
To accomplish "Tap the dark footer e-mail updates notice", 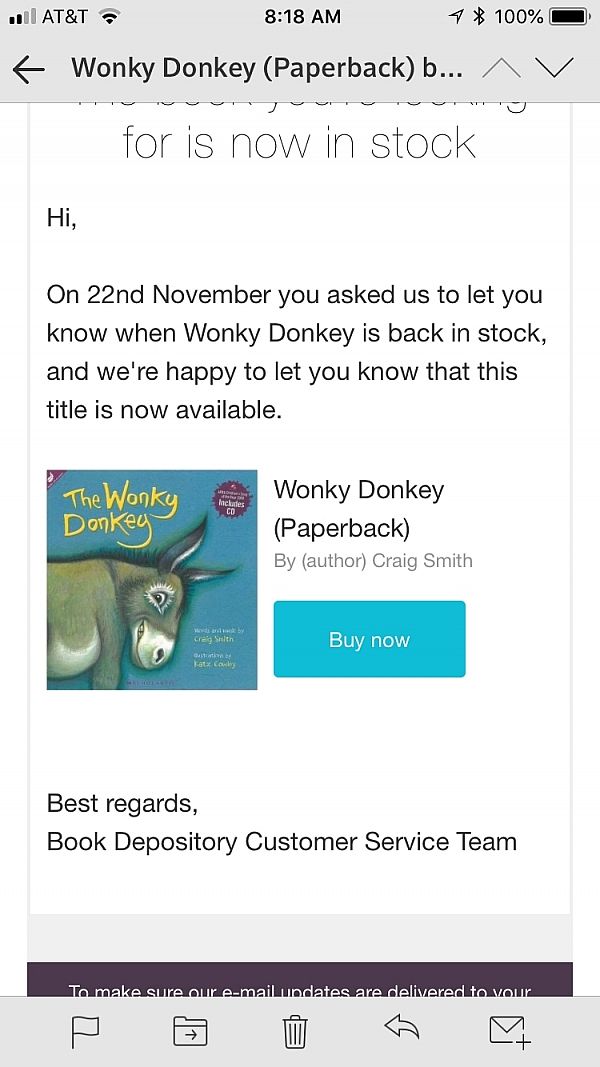I will 300,979.
